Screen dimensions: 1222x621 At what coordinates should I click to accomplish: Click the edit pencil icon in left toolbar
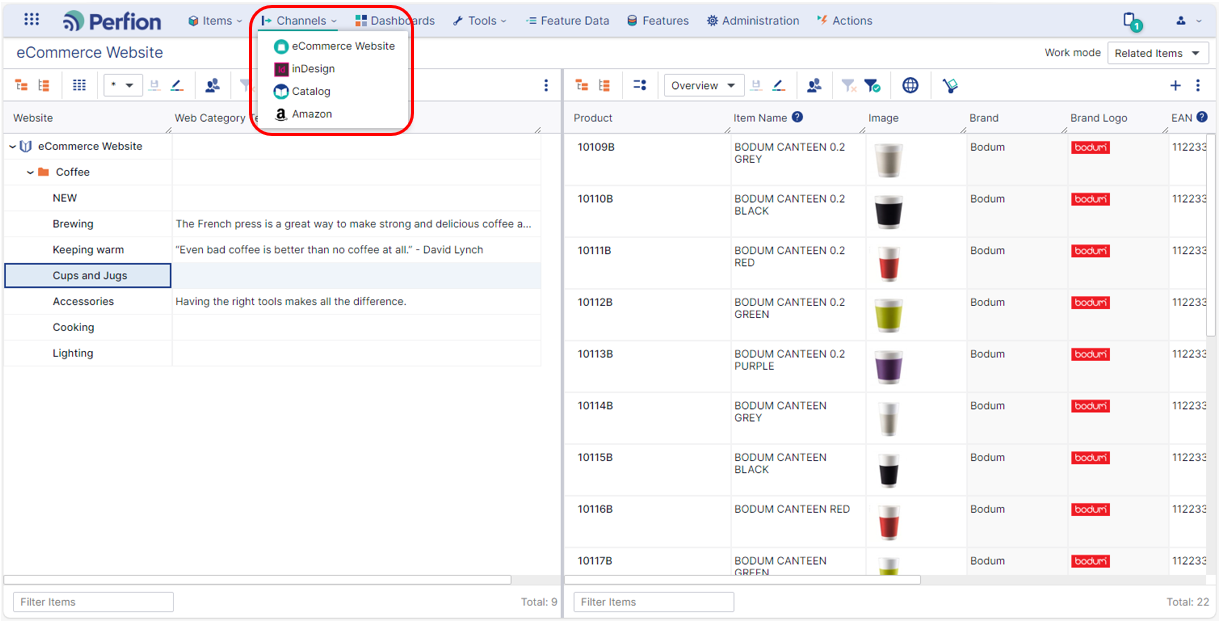pos(177,85)
